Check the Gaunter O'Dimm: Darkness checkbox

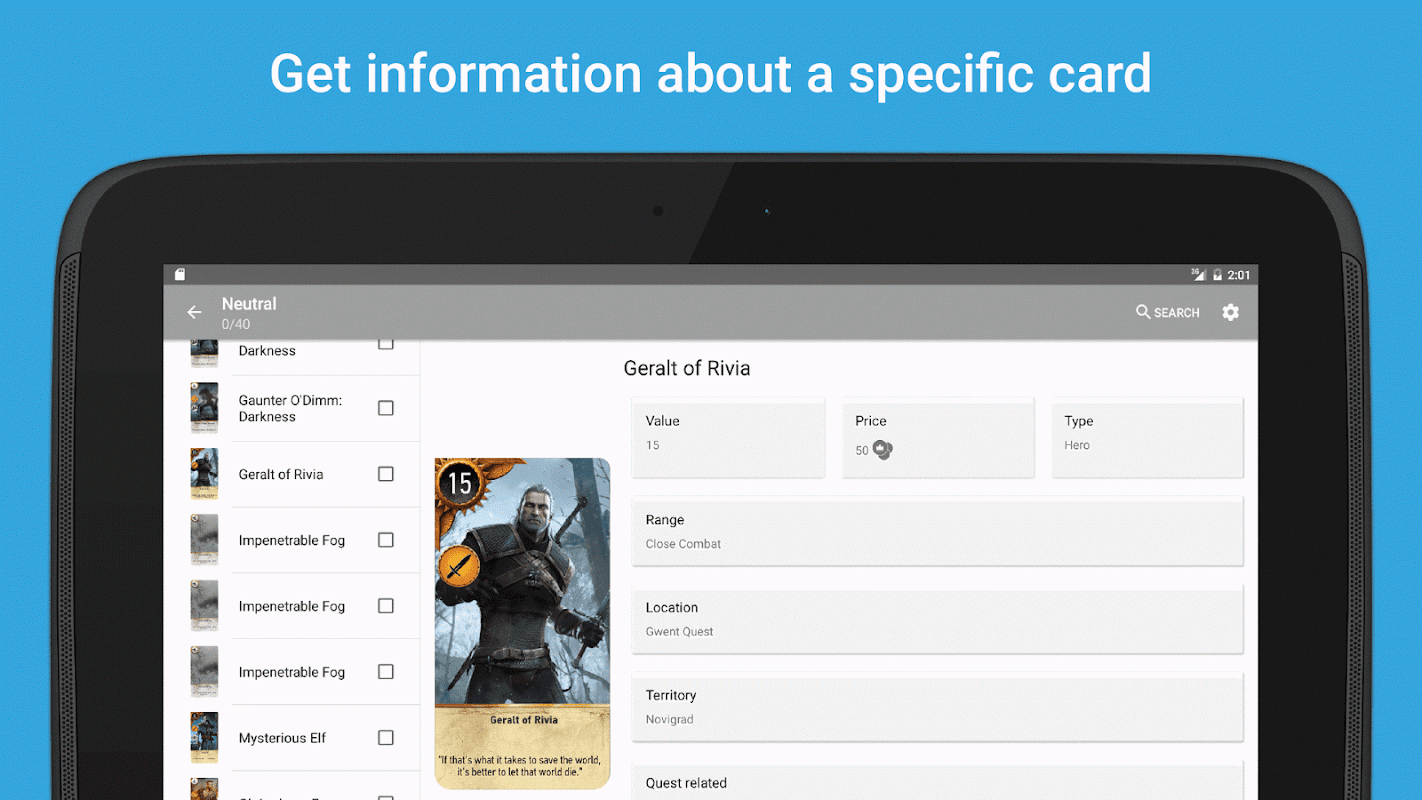point(386,408)
